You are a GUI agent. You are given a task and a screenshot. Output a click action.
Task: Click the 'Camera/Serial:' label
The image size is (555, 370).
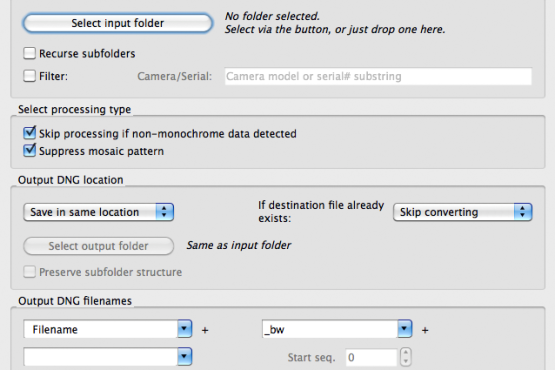[x=174, y=76]
